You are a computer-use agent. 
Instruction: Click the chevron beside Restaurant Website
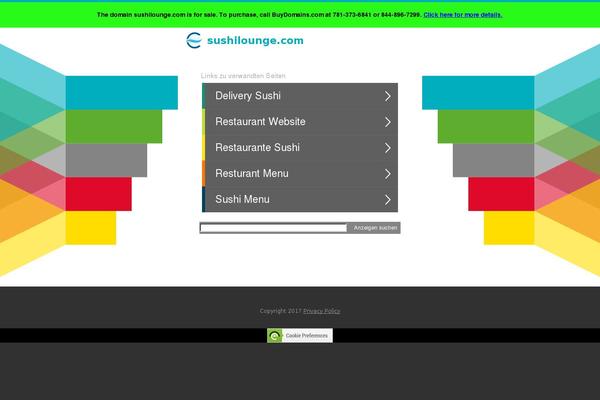[x=388, y=122]
